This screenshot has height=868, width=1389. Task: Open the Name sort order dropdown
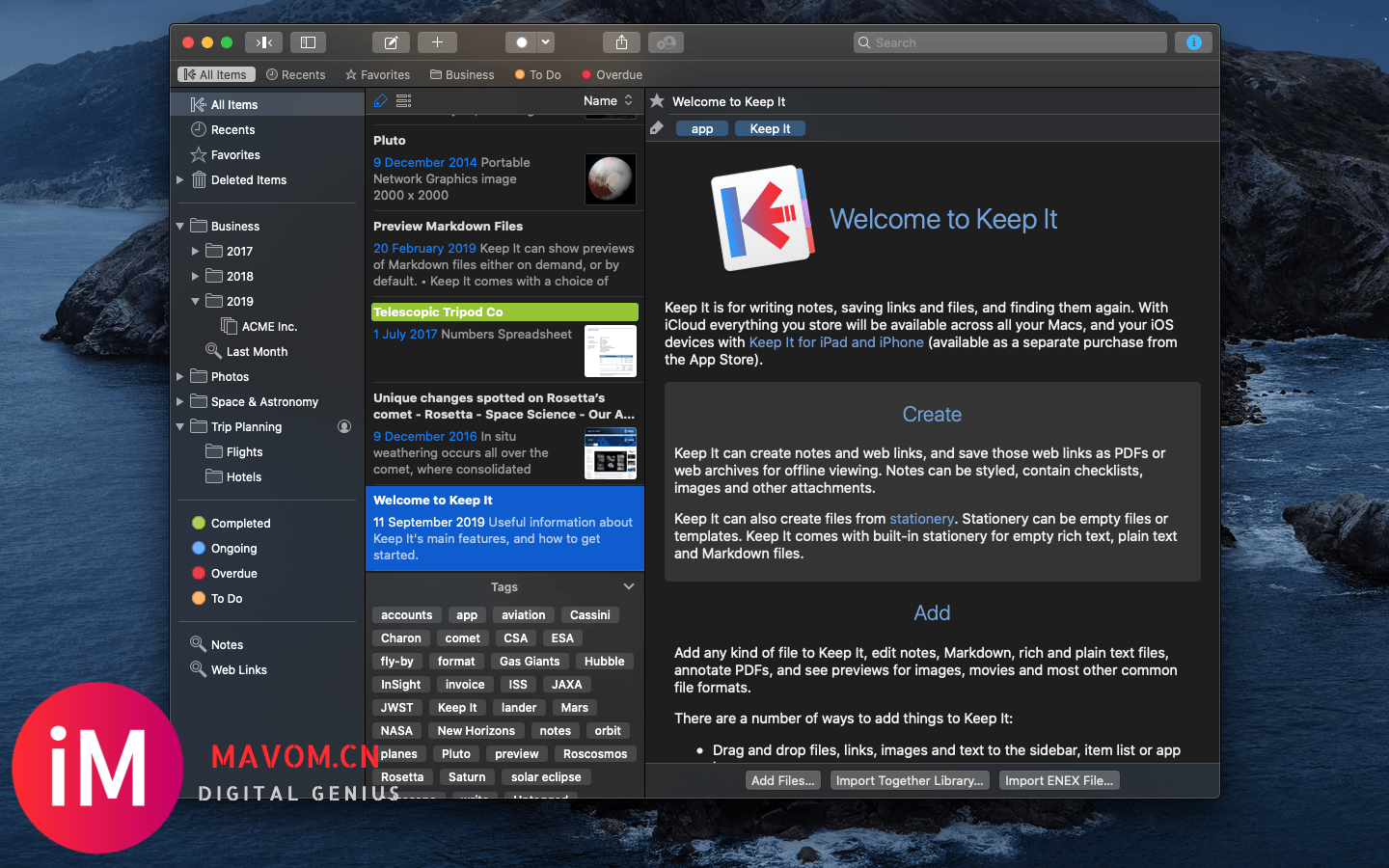click(x=609, y=100)
